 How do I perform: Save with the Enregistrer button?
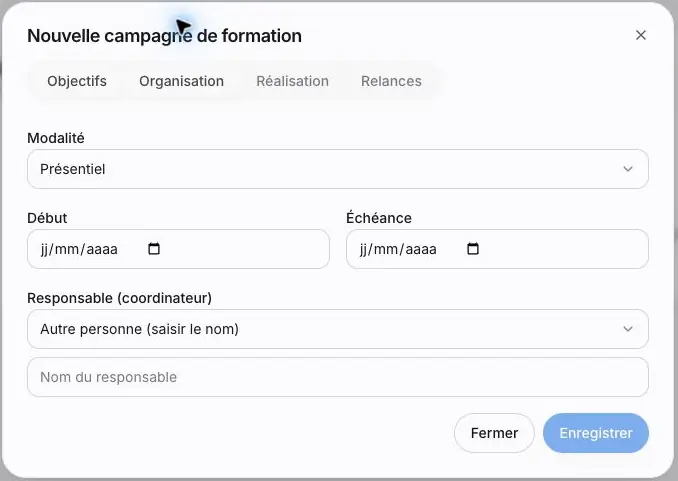coord(596,433)
